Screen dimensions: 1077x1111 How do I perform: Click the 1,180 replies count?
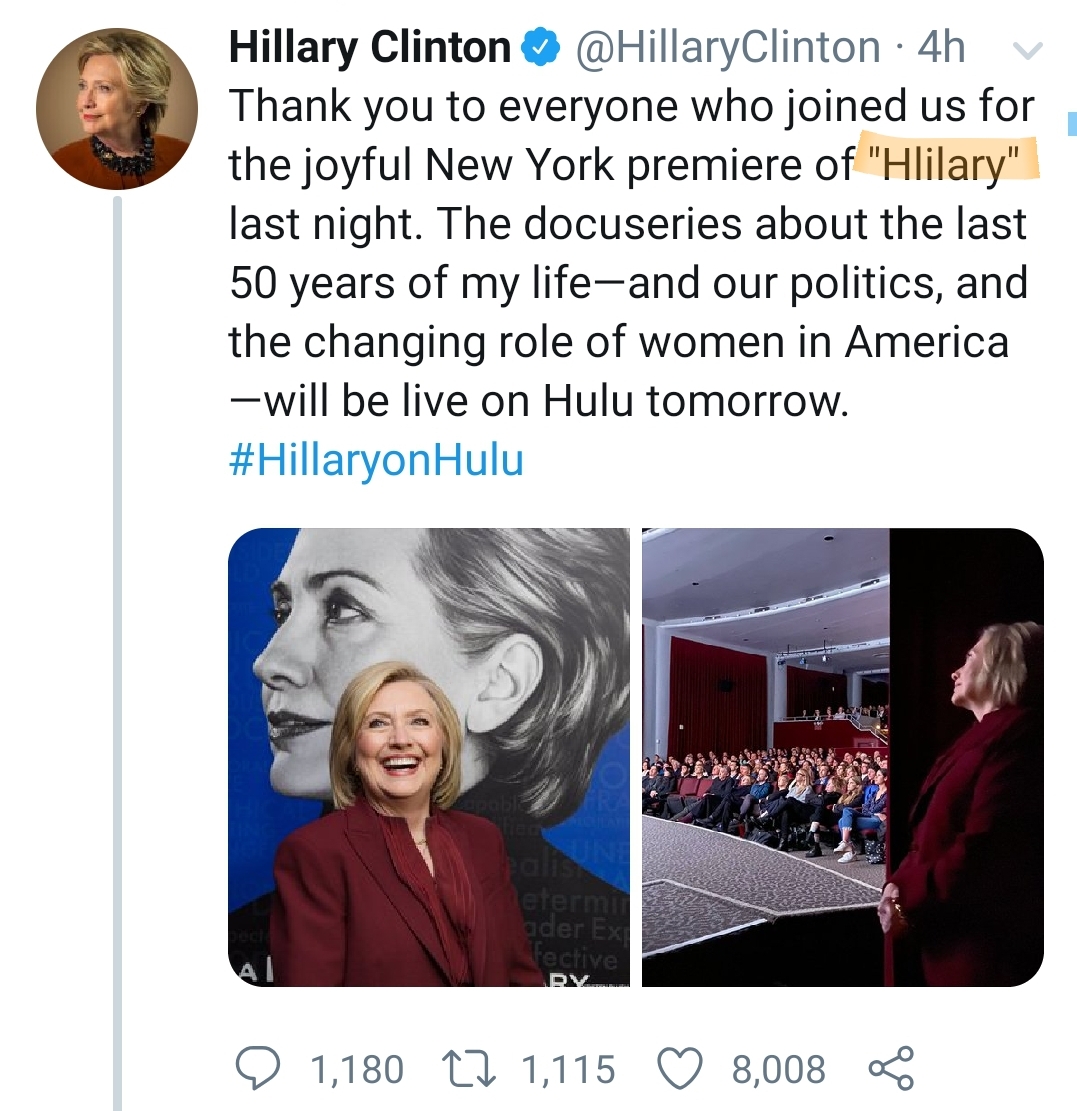(357, 1069)
